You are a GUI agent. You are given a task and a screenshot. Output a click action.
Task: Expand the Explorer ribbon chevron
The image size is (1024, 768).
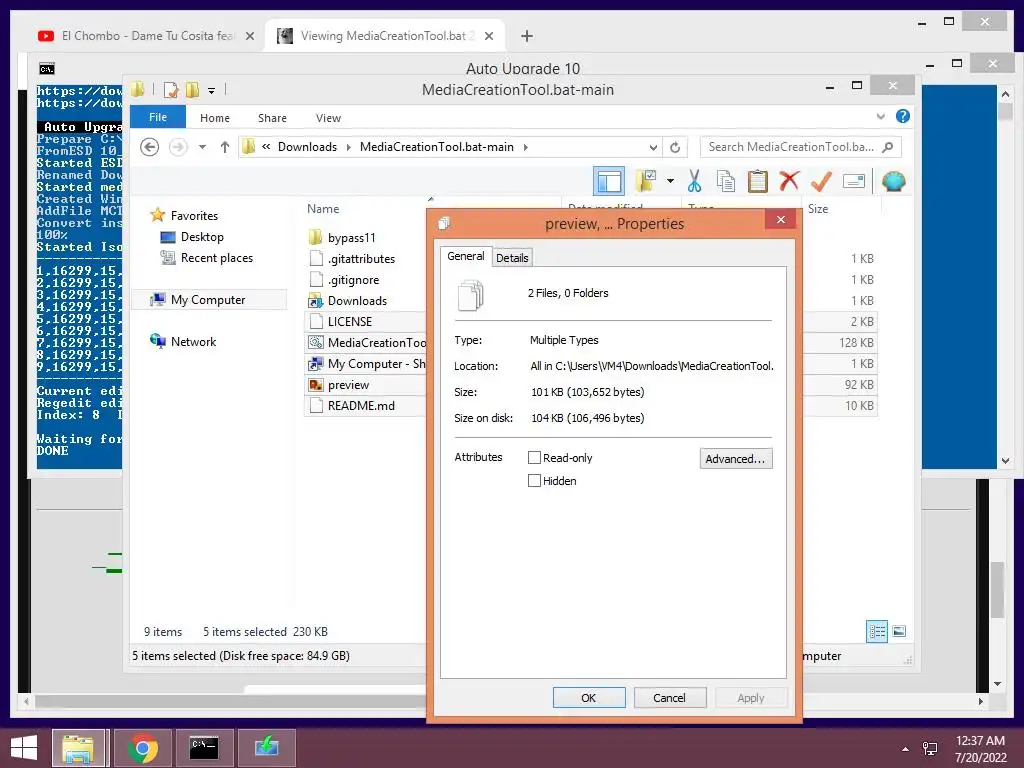pos(880,116)
